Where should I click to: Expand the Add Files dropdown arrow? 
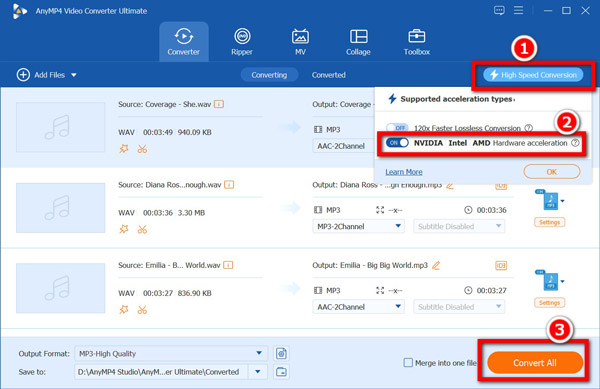(x=74, y=75)
